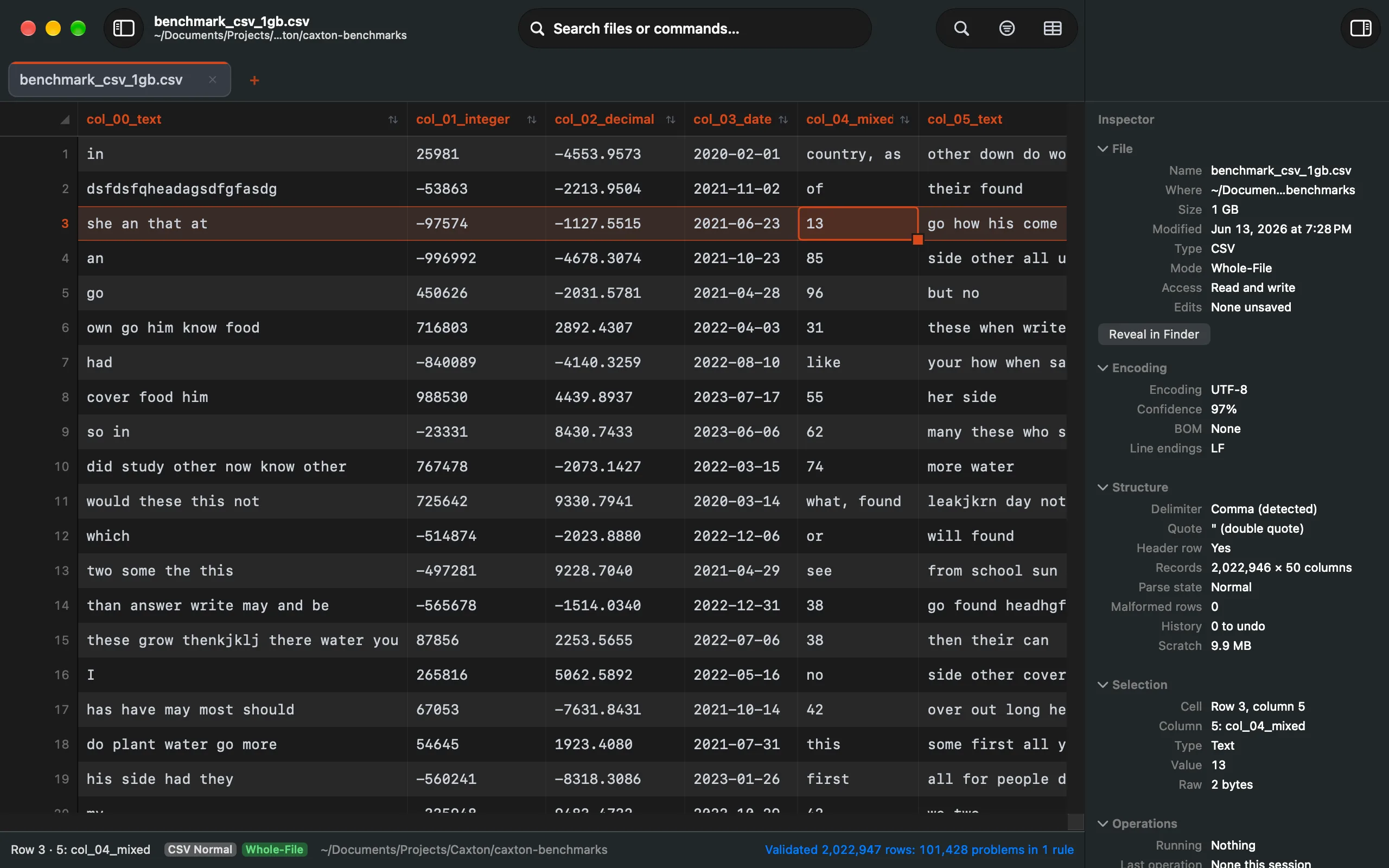This screenshot has width=1389, height=868.
Task: Toggle the right inspector panel icon
Action: pos(1360,28)
